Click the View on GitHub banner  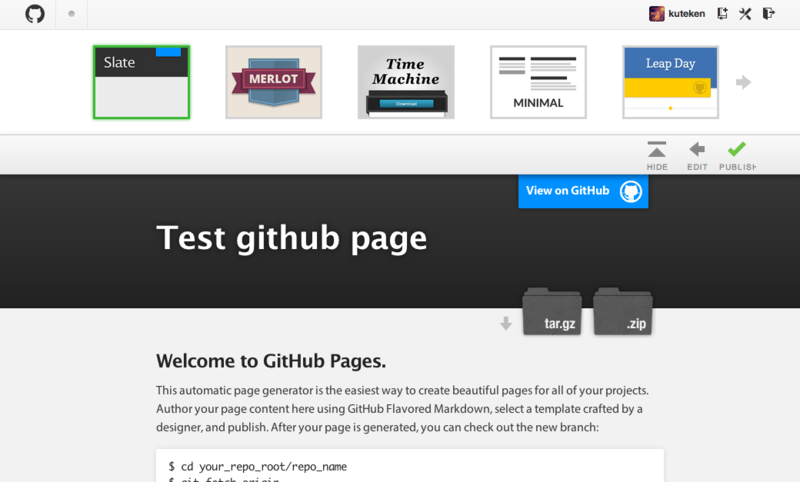pos(583,191)
